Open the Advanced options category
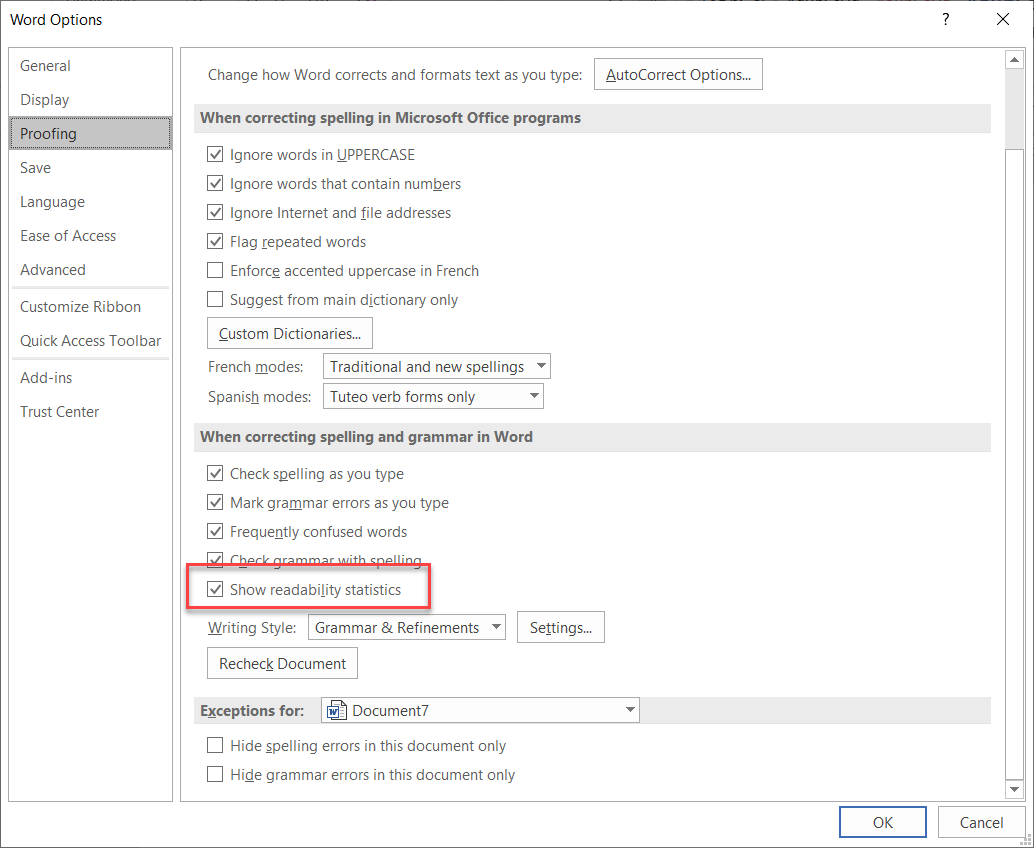1034x848 pixels. click(90, 270)
